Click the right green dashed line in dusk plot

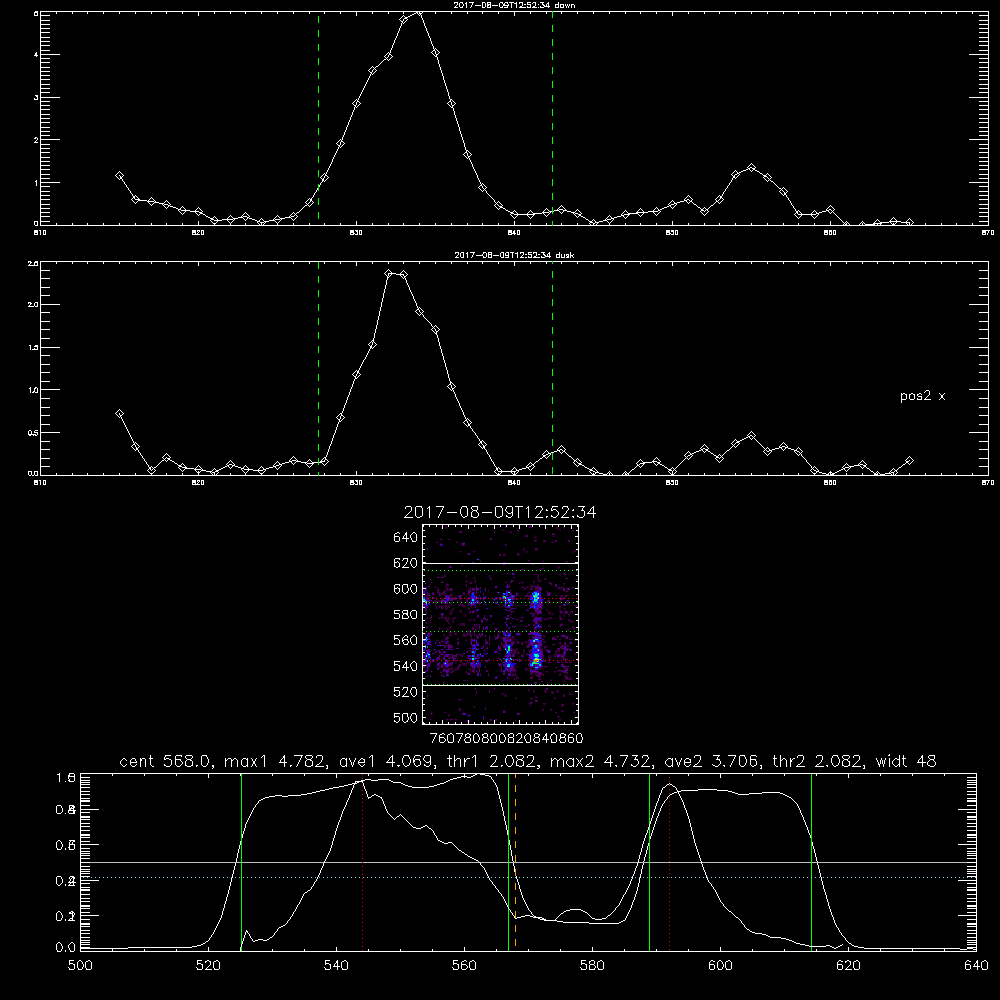click(x=552, y=368)
